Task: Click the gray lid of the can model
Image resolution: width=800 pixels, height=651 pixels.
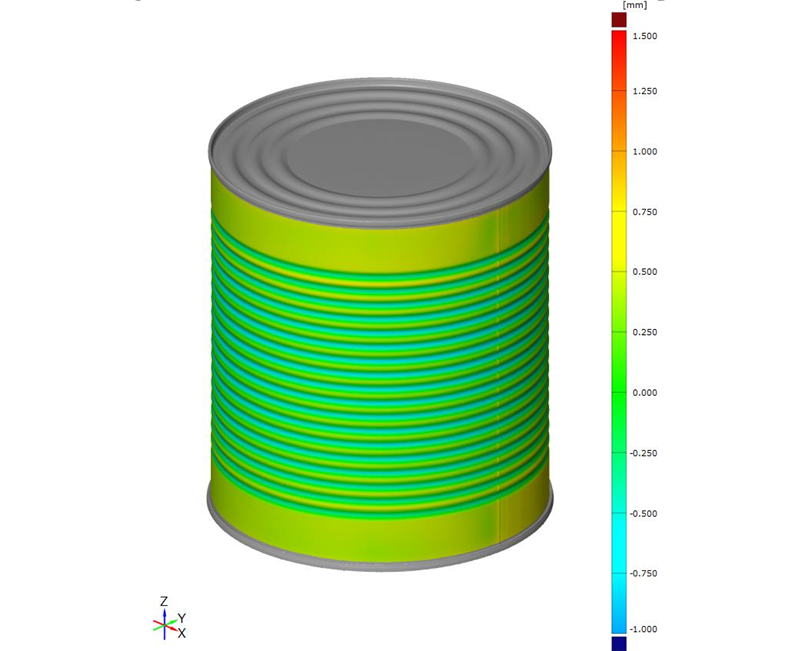Action: coord(380,153)
